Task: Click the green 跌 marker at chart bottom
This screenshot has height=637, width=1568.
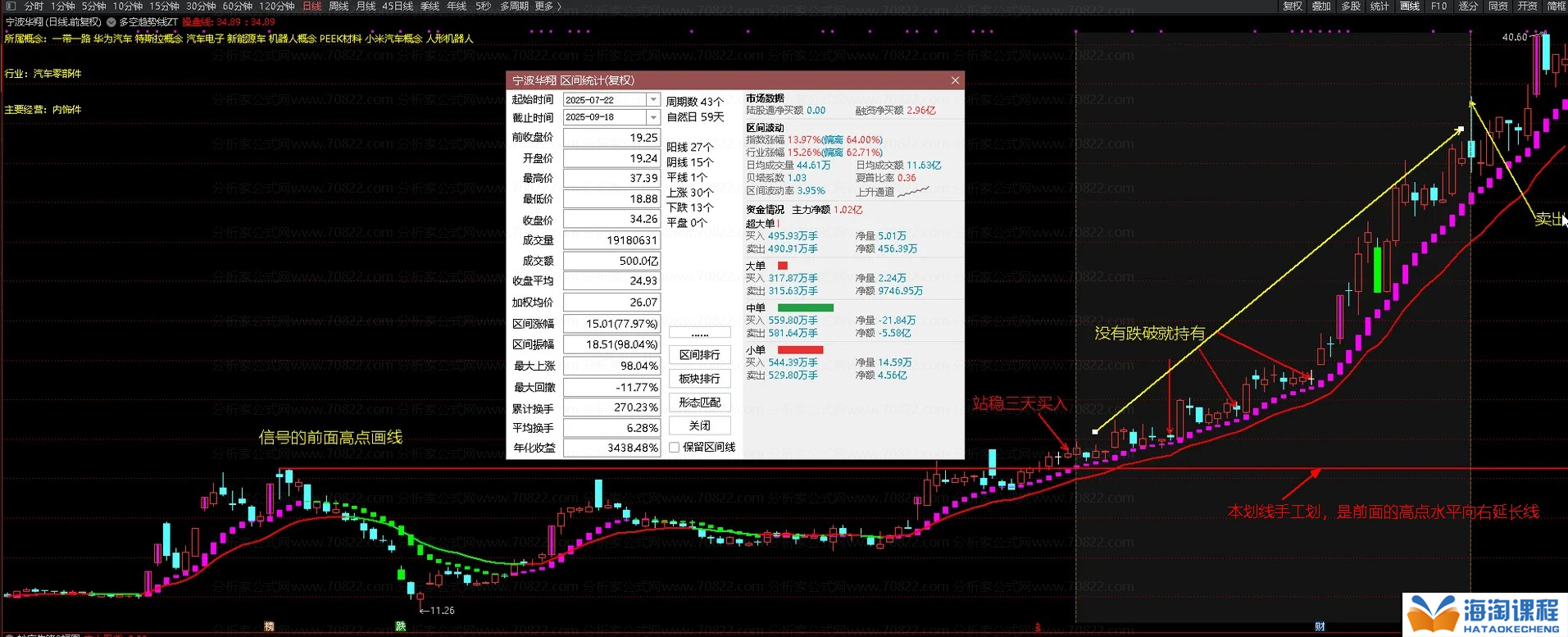Action: pos(400,626)
